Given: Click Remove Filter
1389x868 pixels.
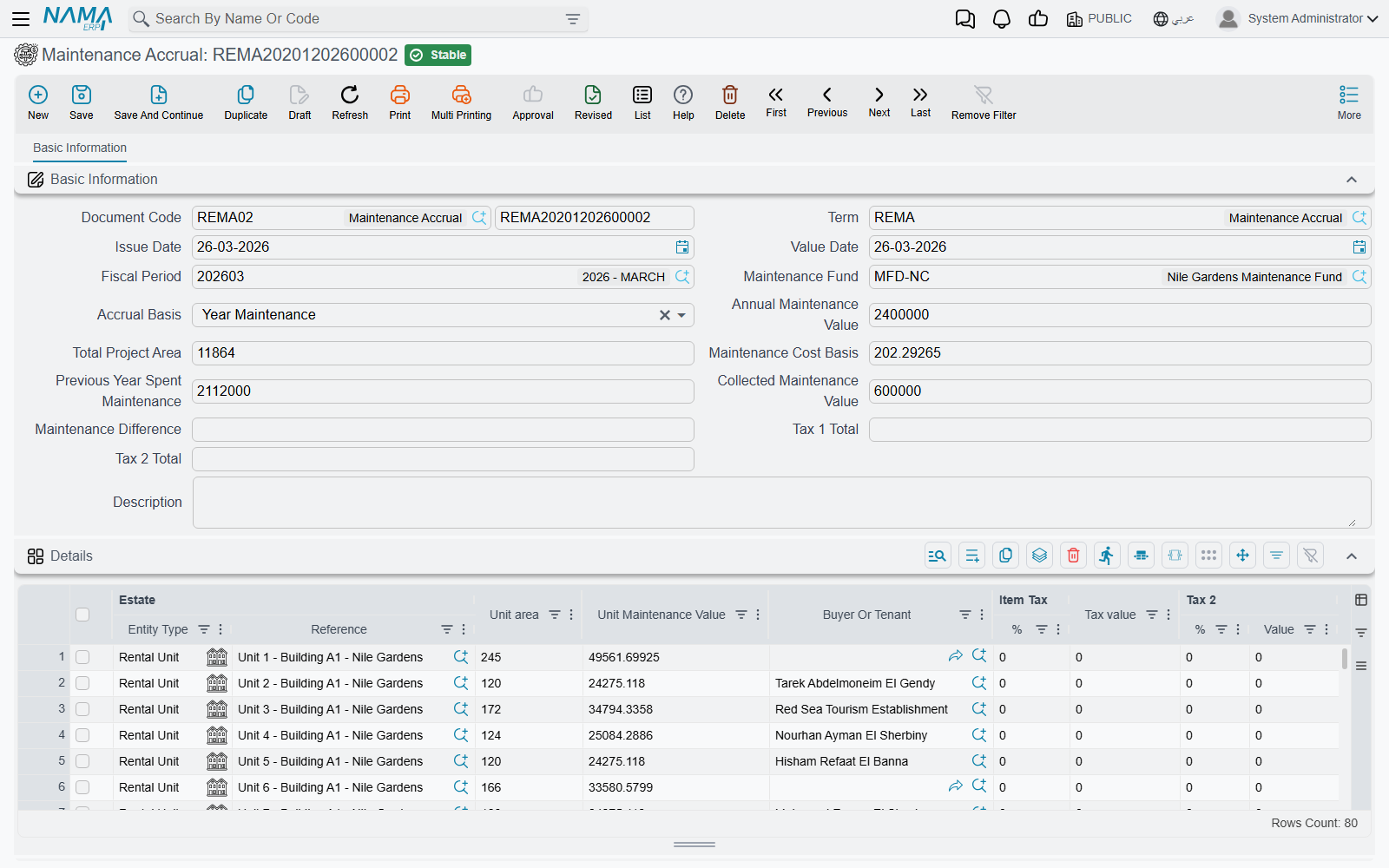Looking at the screenshot, I should click(x=984, y=102).
